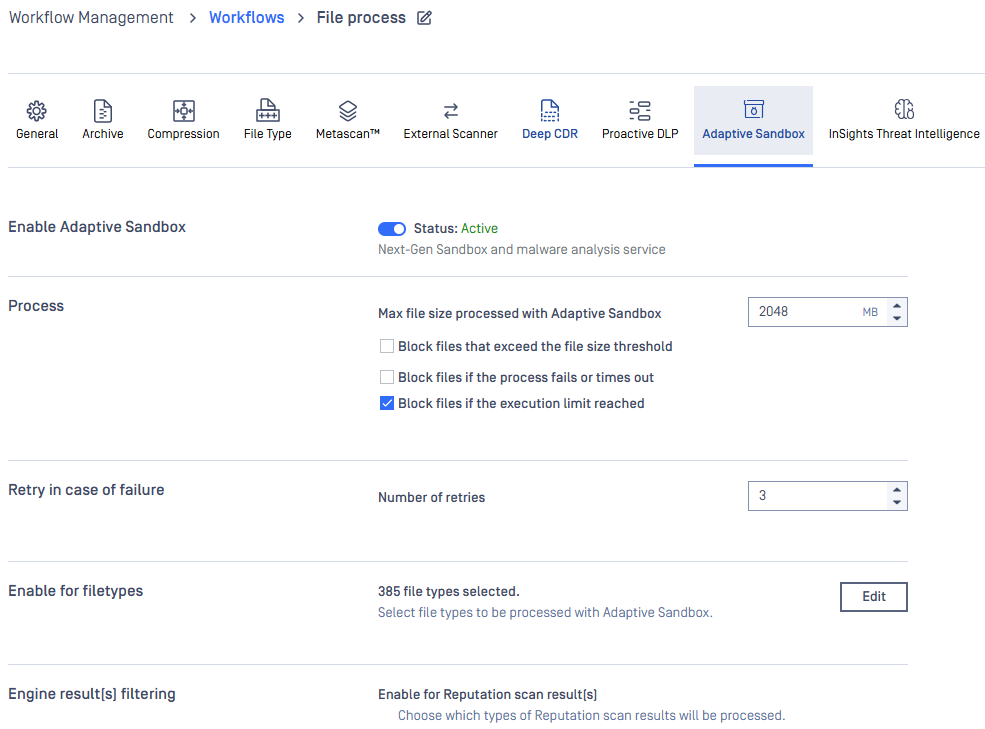Go to the Workflows breadcrumb link
Viewport: 985px width, 729px height.
click(246, 18)
